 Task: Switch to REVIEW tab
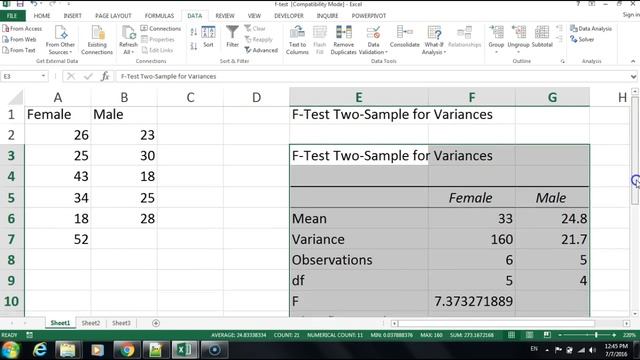225,16
